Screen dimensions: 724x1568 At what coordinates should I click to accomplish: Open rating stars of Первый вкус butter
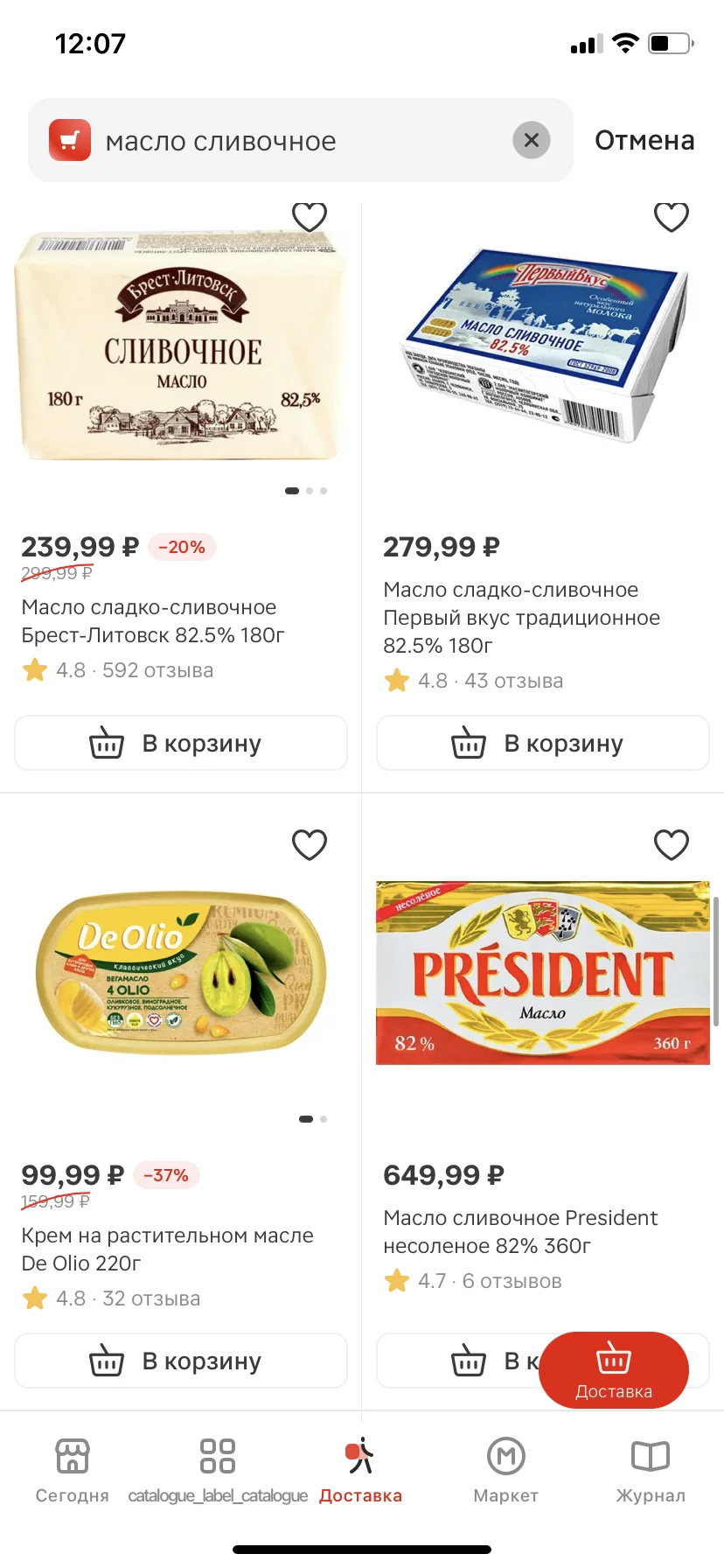point(397,681)
